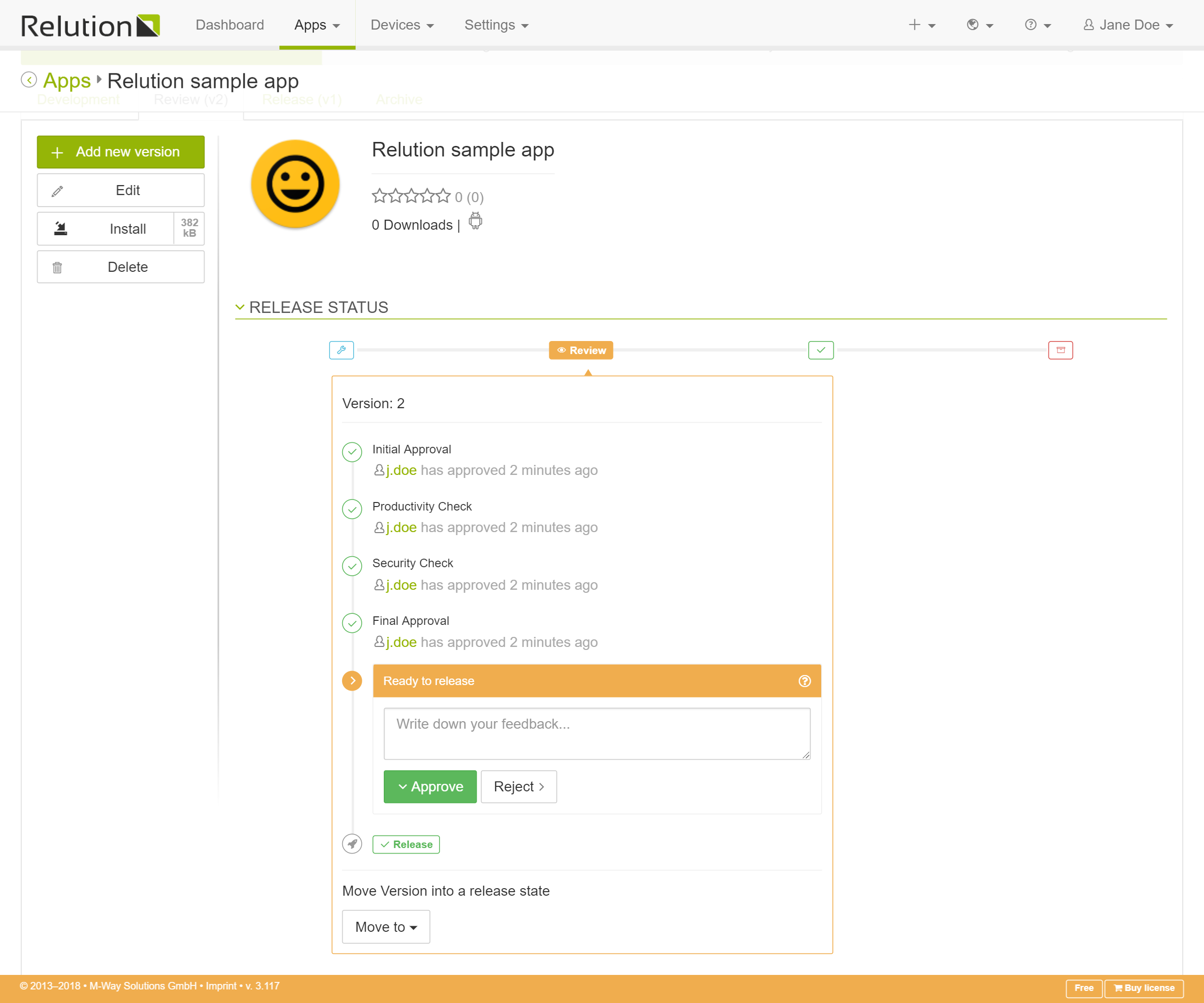Click the 382 kB size badge

[x=189, y=228]
